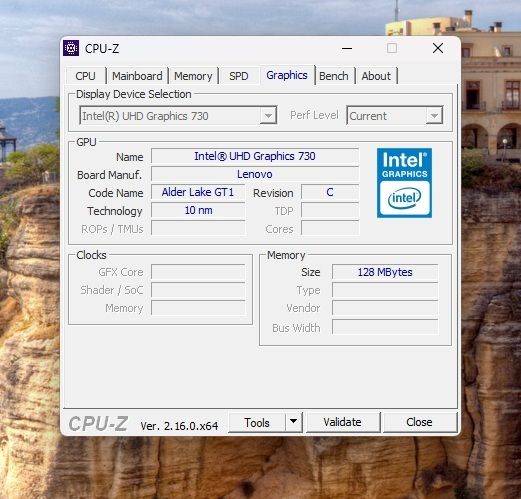The image size is (521, 499).
Task: Go to the Memory tab
Action: pyautogui.click(x=193, y=76)
